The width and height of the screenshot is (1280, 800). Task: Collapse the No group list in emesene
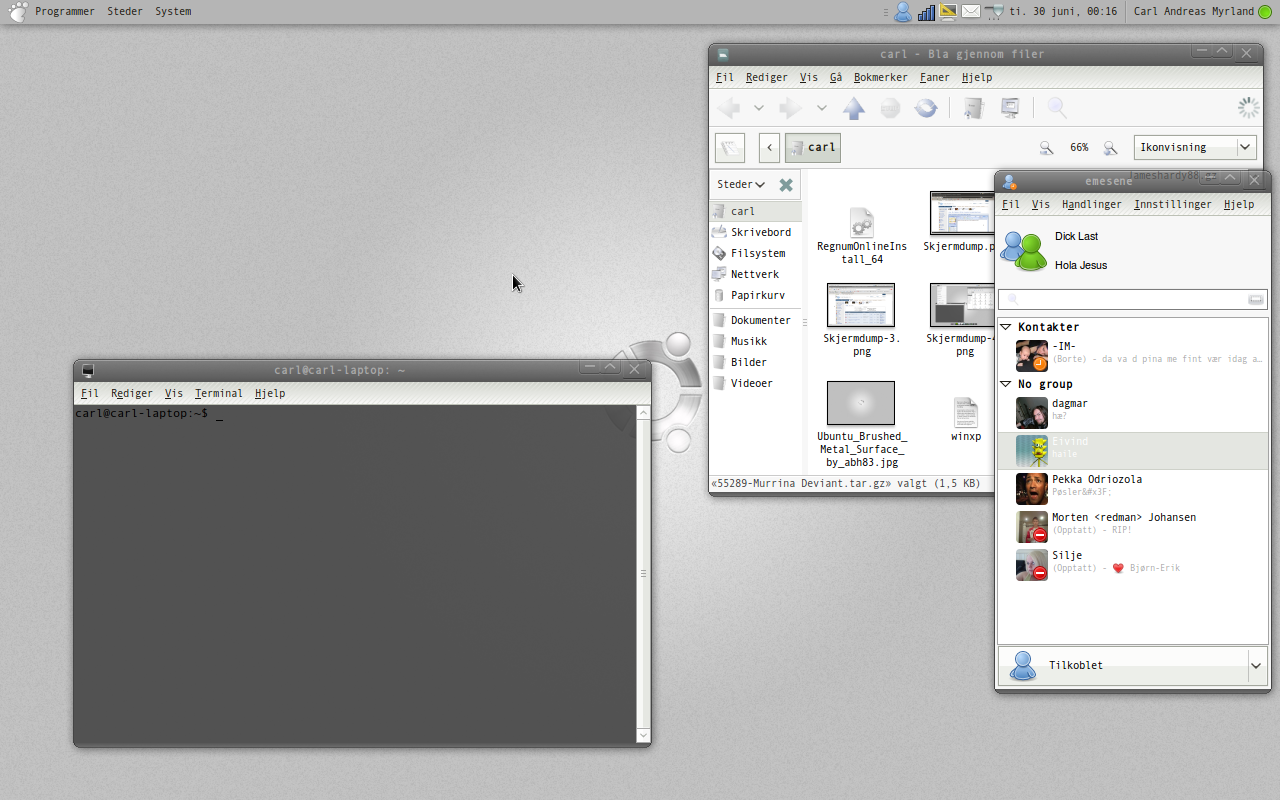pos(1006,384)
